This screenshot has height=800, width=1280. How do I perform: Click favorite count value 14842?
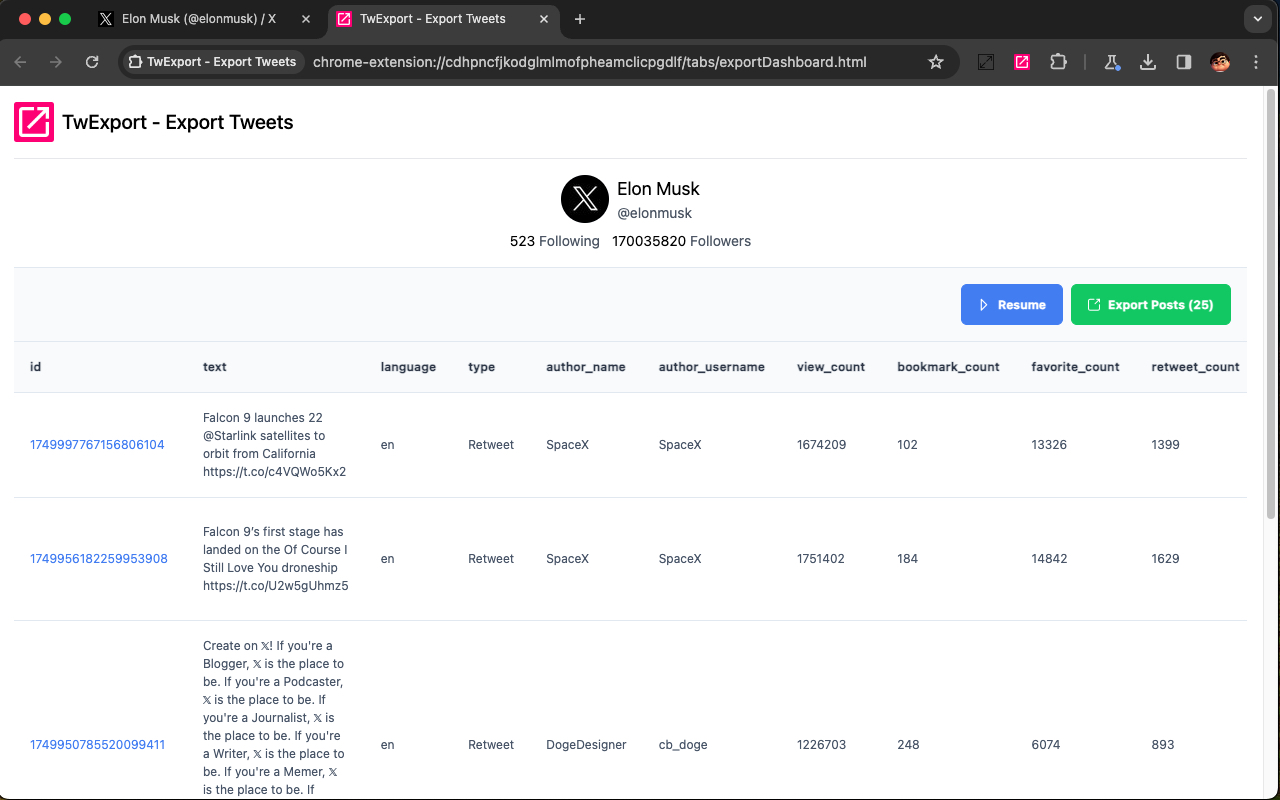point(1050,559)
